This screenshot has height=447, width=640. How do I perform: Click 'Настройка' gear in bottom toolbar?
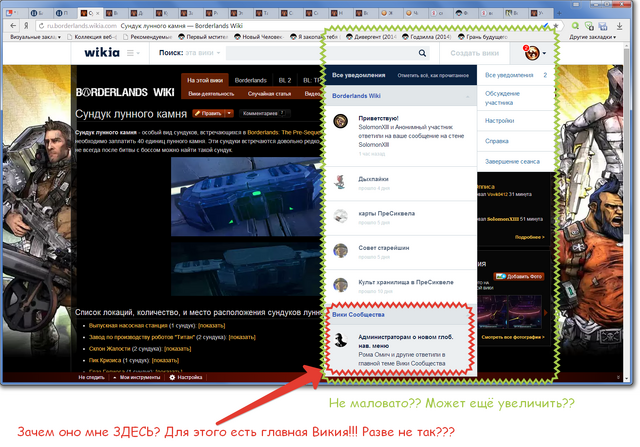tap(186, 378)
